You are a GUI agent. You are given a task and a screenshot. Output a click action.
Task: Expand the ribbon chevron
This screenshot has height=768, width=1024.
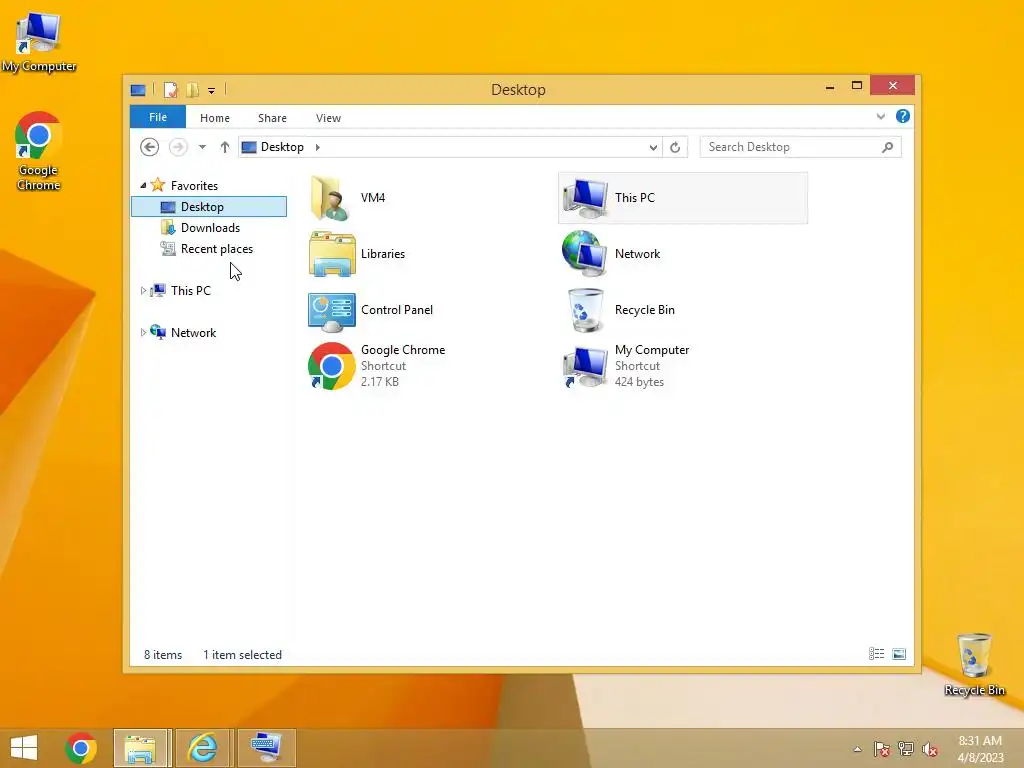point(880,116)
